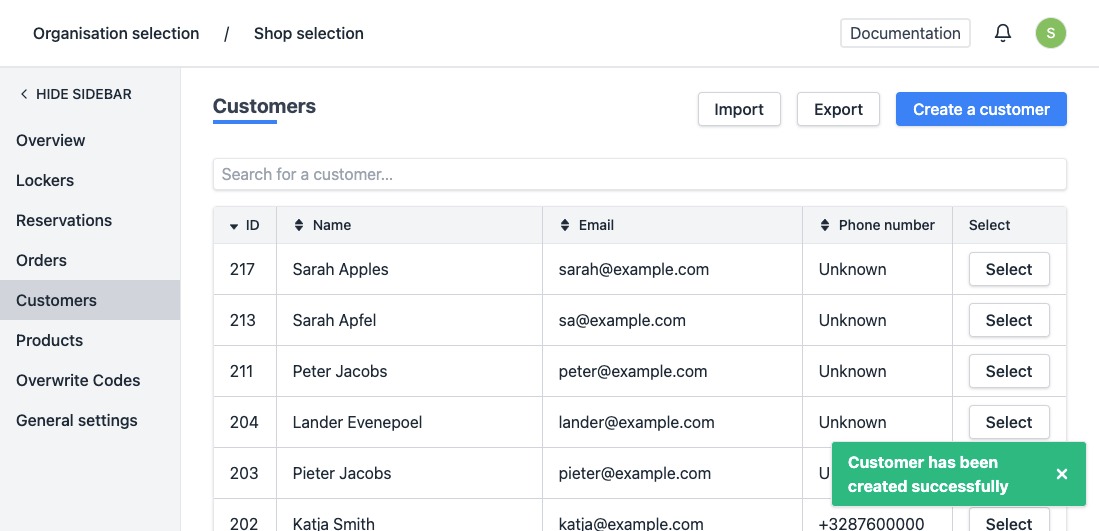
Task: Go to Overview in sidebar
Action: (51, 140)
